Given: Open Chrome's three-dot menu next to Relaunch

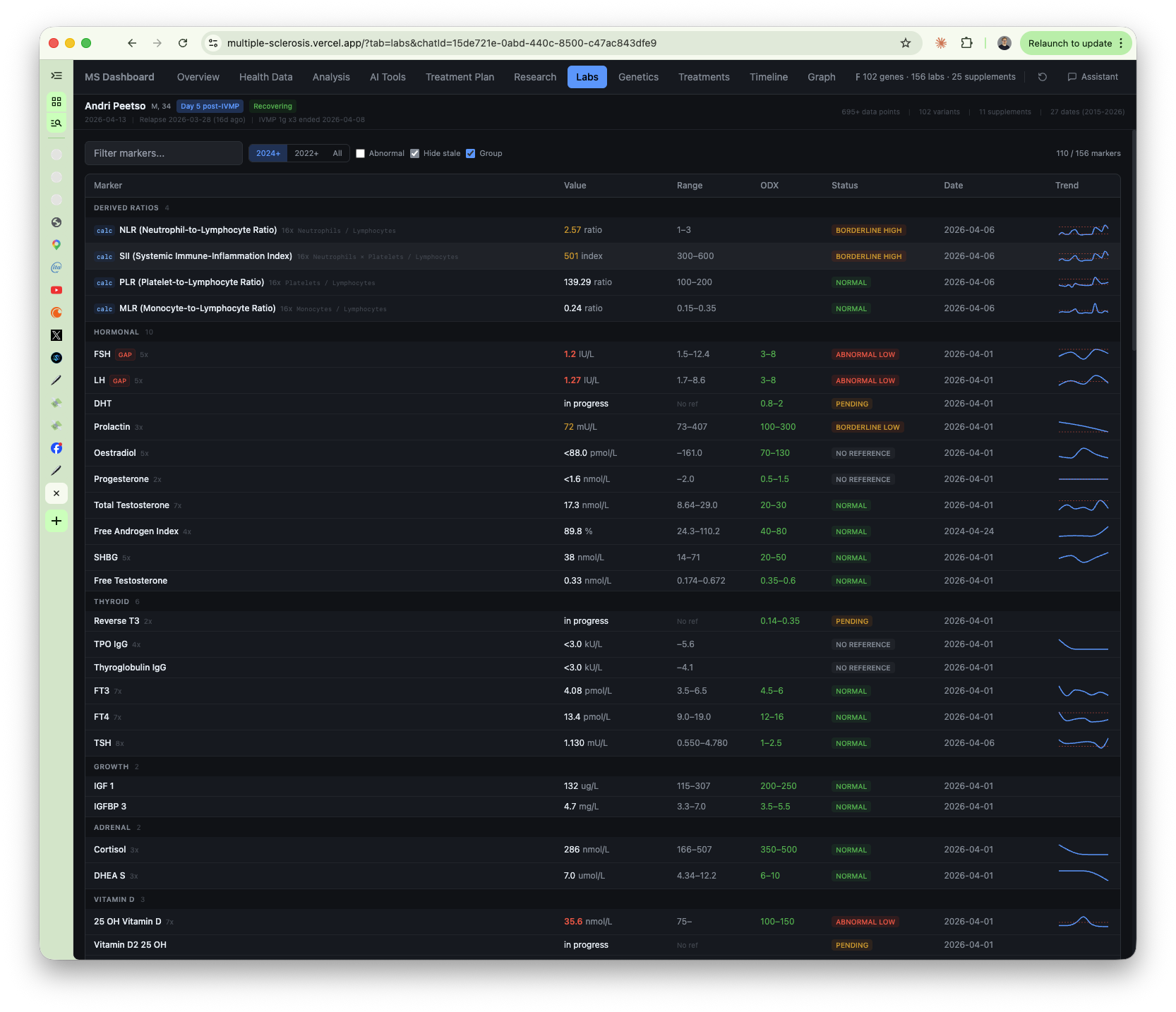Looking at the screenshot, I should pos(1121,43).
